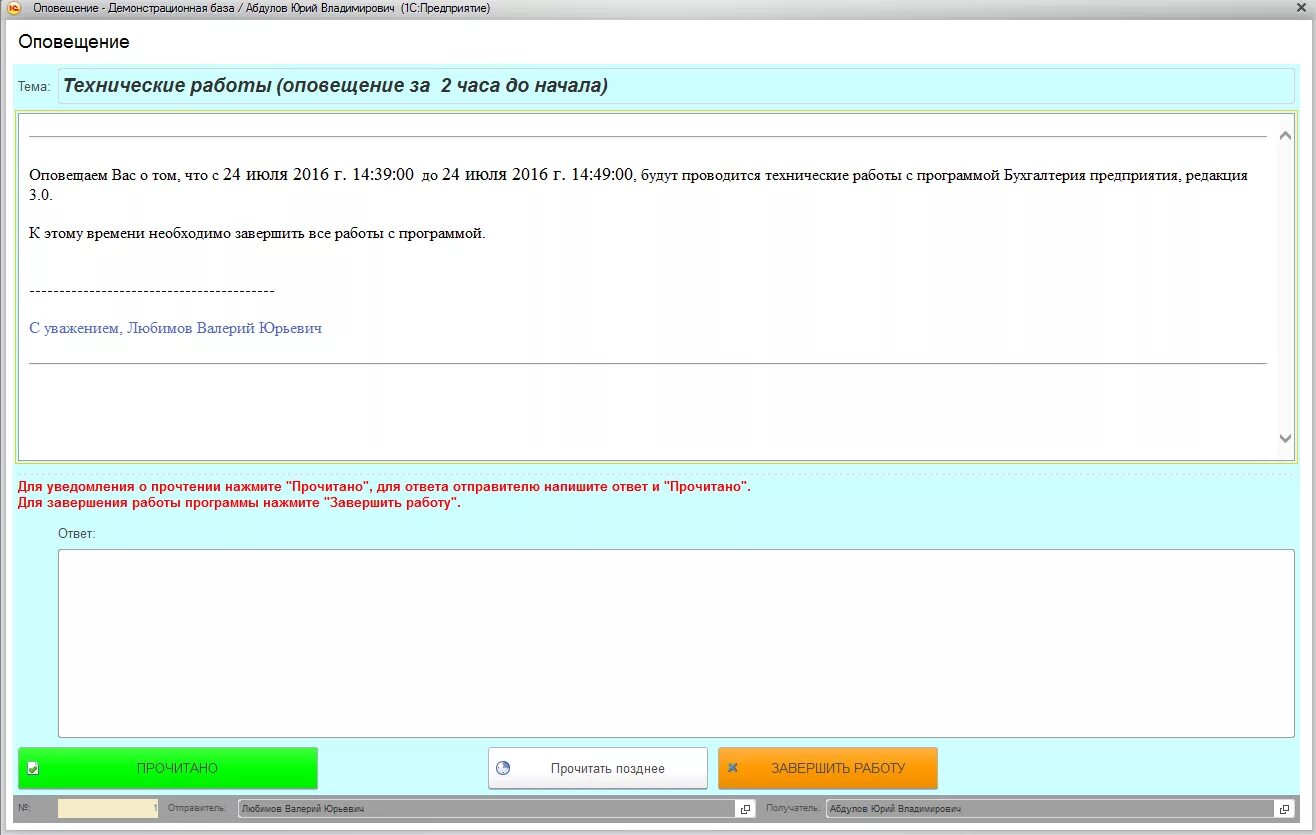
Task: Click the message scrollbar down arrow
Action: [1285, 438]
